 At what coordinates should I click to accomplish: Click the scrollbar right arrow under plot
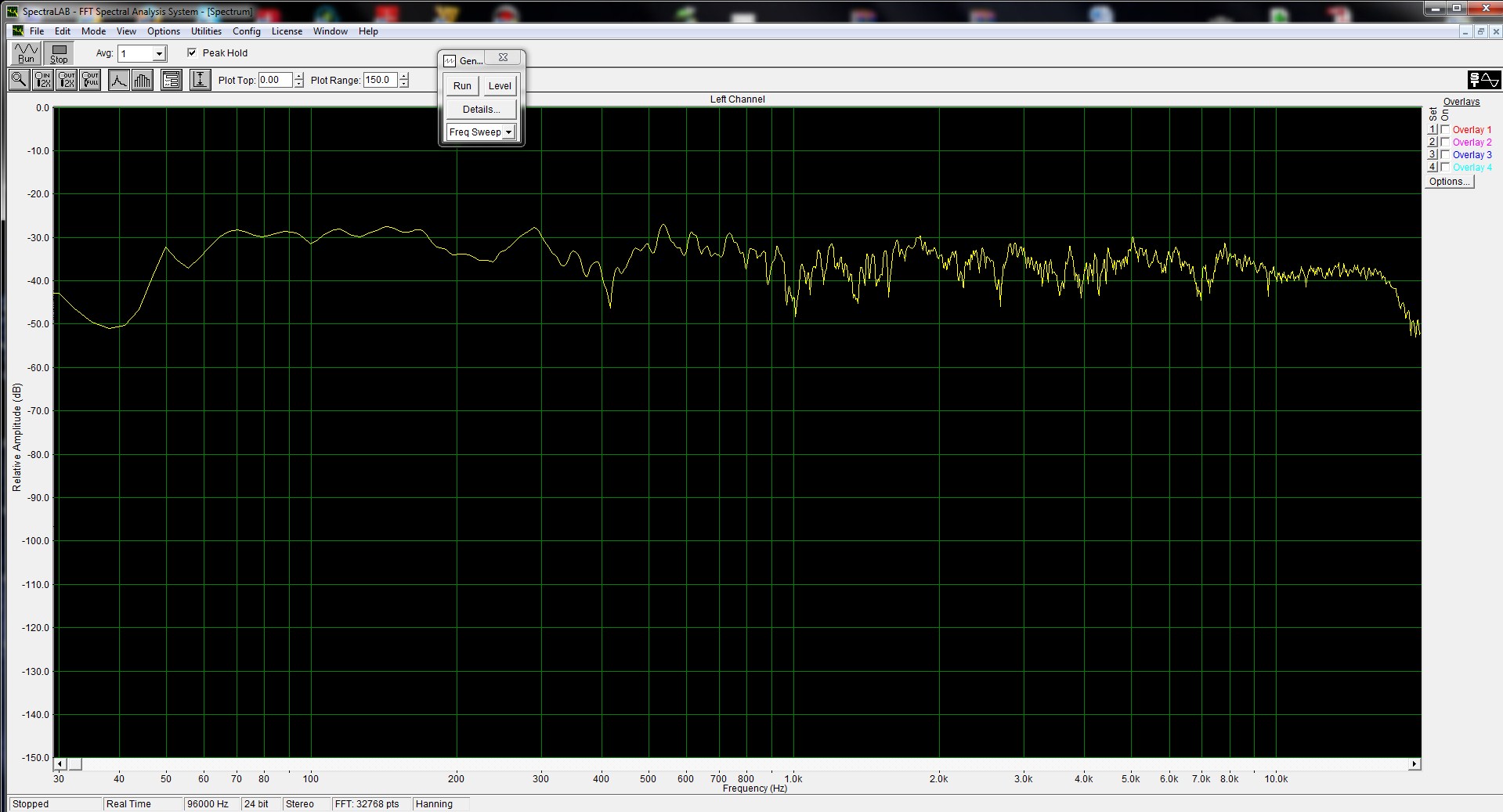pos(1414,763)
